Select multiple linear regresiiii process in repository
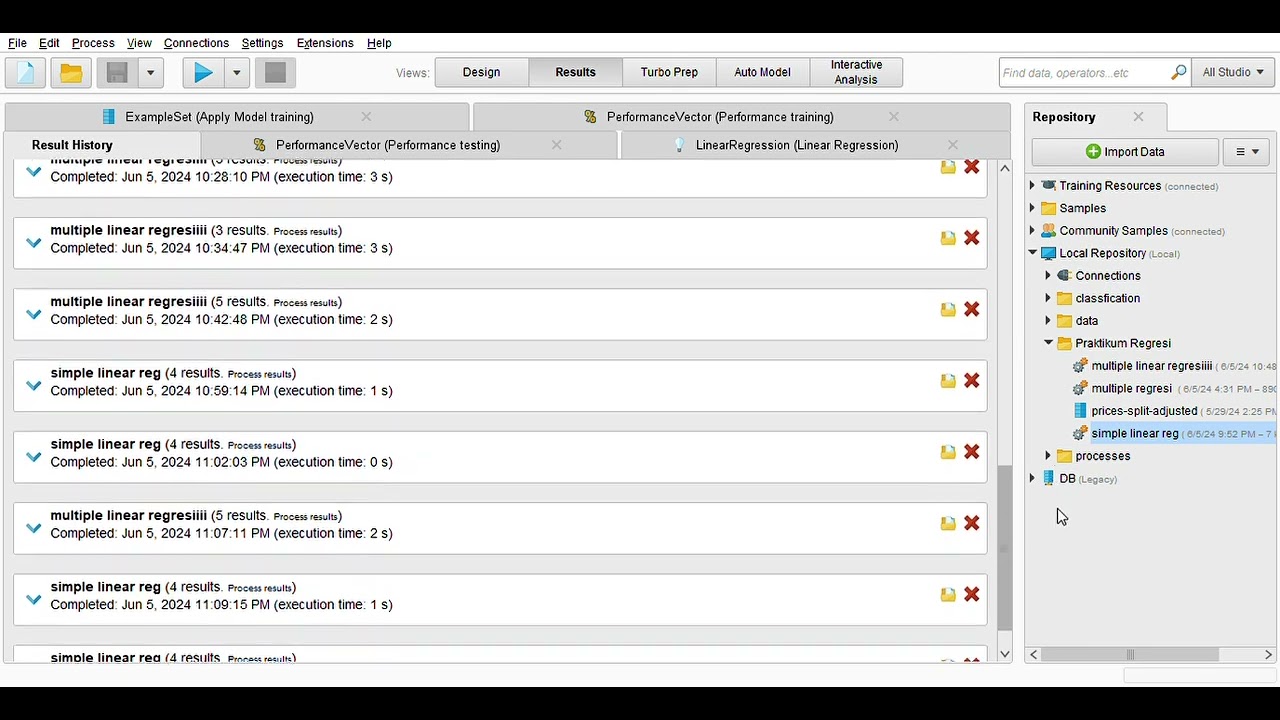 click(x=1151, y=366)
